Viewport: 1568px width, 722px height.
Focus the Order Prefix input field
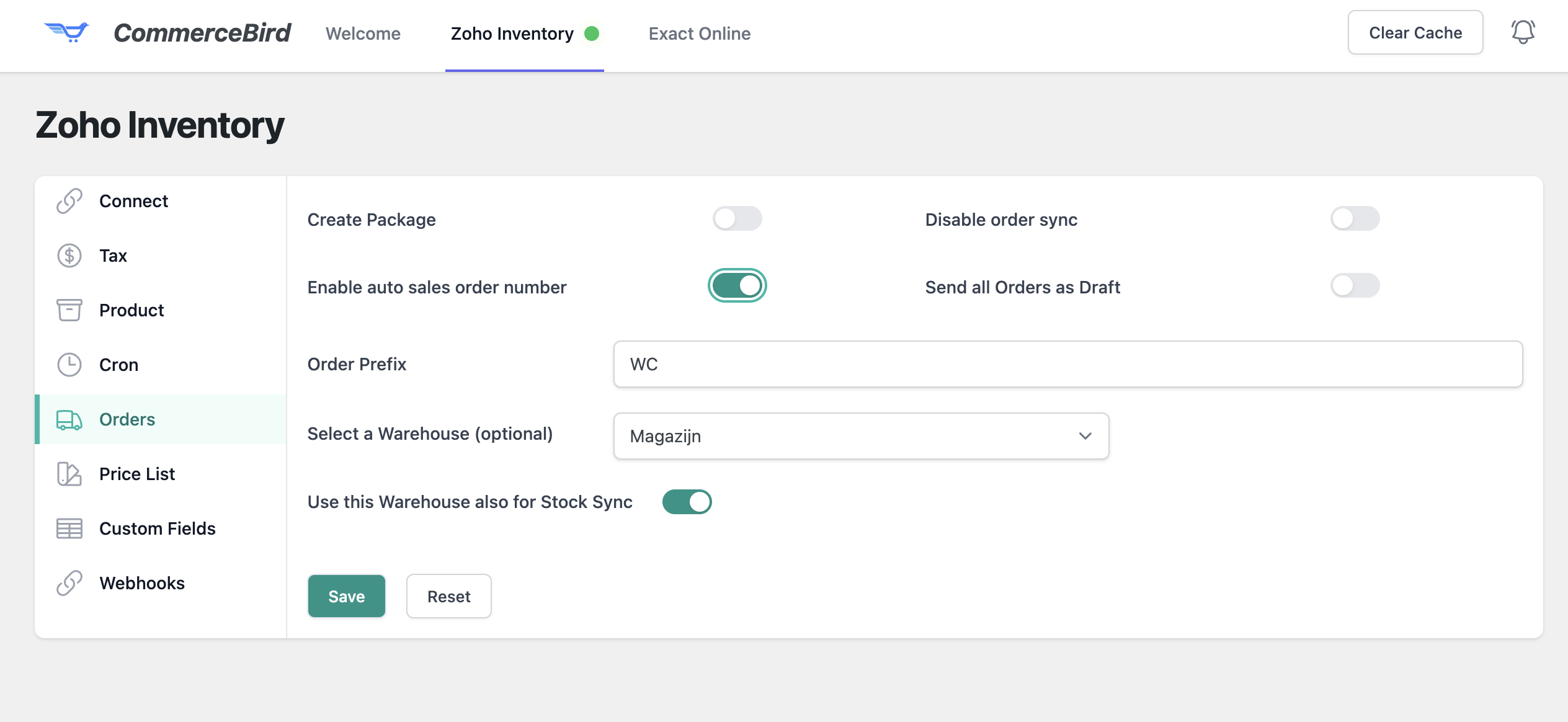point(1068,364)
